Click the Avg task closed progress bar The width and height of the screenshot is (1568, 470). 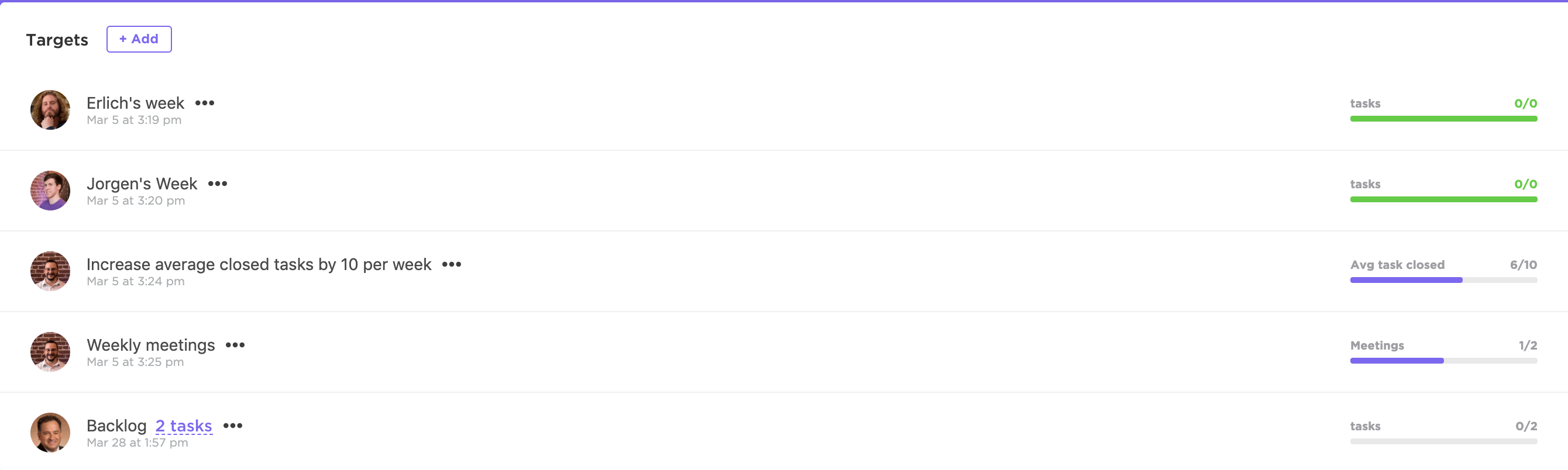[x=1443, y=280]
